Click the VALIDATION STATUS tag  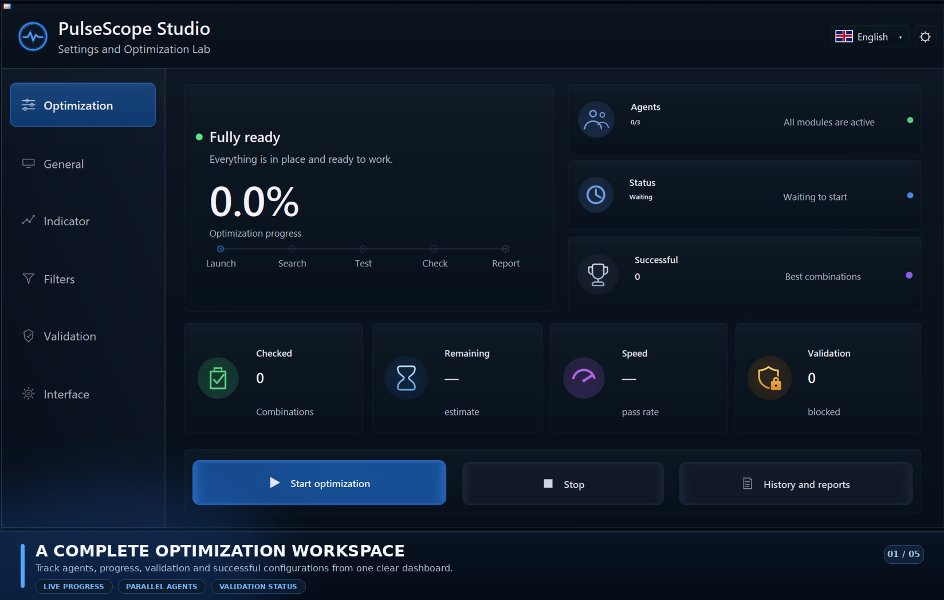258,586
